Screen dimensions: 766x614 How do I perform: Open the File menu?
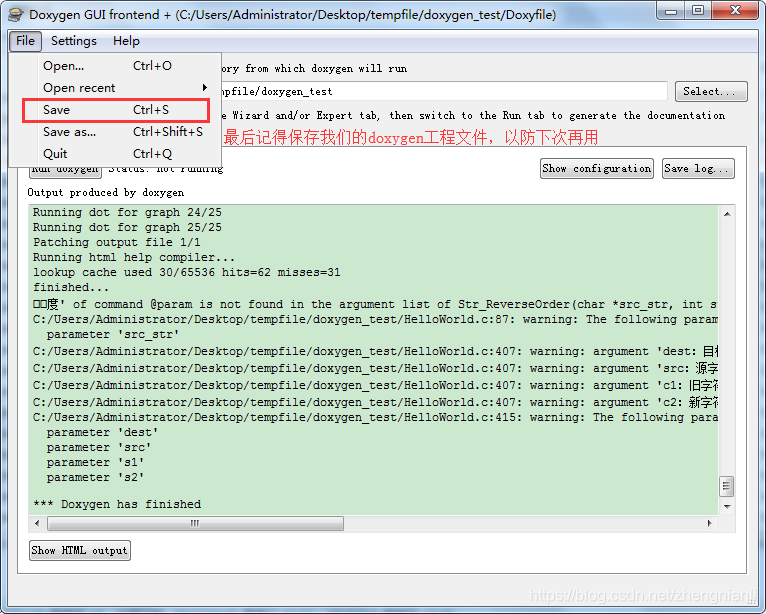pos(25,41)
